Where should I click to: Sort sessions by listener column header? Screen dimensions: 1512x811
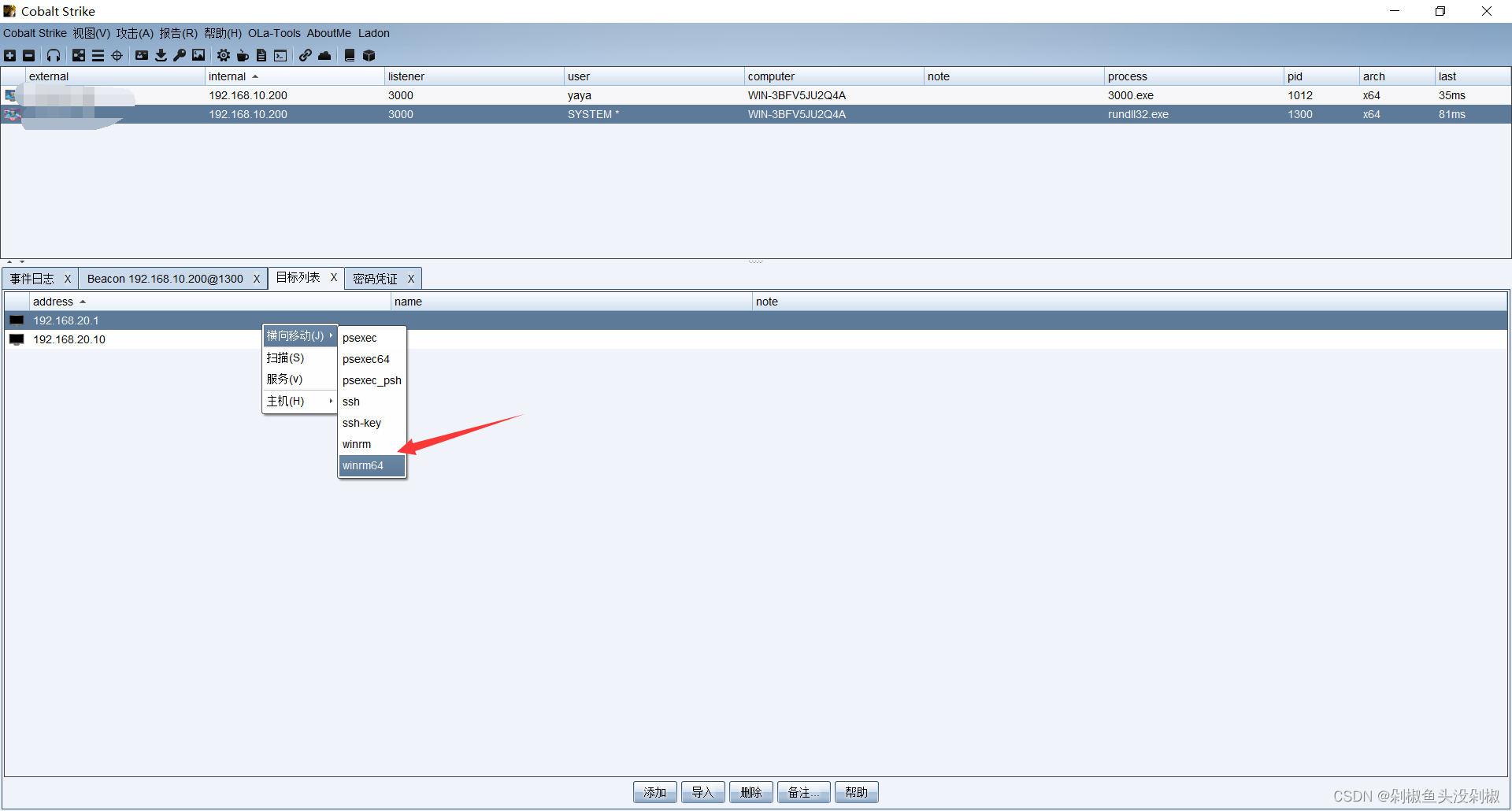[474, 76]
